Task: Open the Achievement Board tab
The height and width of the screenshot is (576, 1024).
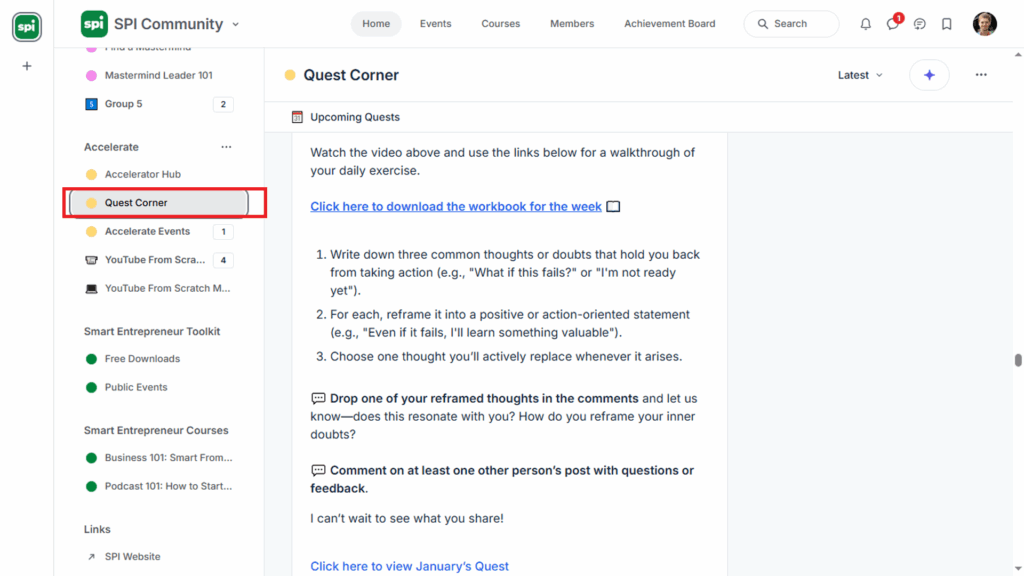Action: 669,24
